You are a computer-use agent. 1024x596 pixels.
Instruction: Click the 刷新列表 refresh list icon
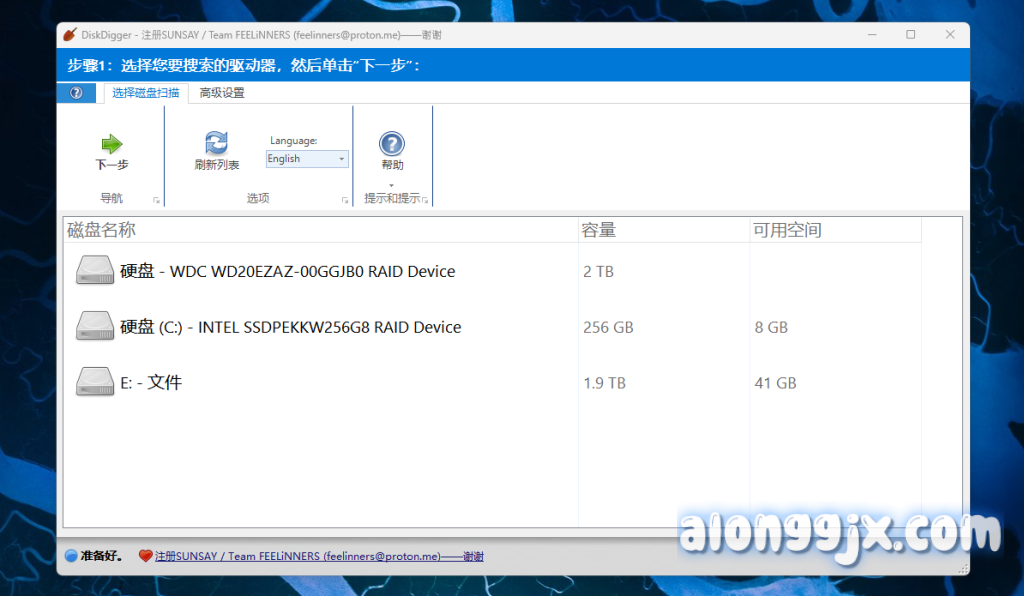pos(217,143)
